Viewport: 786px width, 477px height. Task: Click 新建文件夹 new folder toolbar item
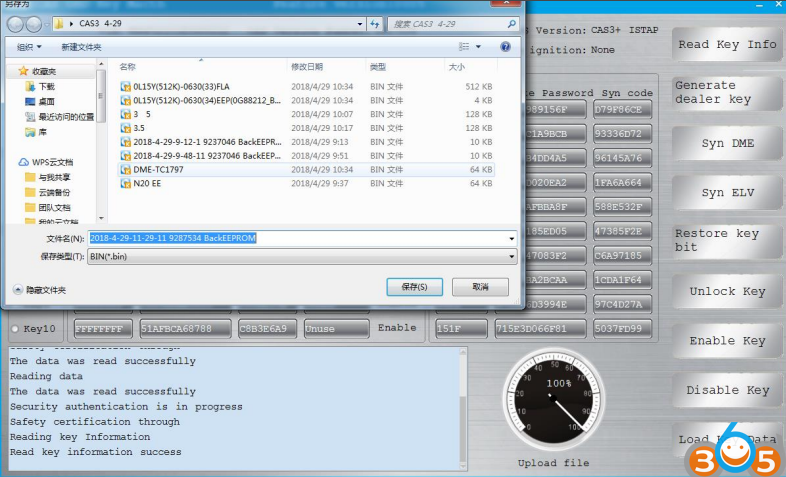(83, 46)
